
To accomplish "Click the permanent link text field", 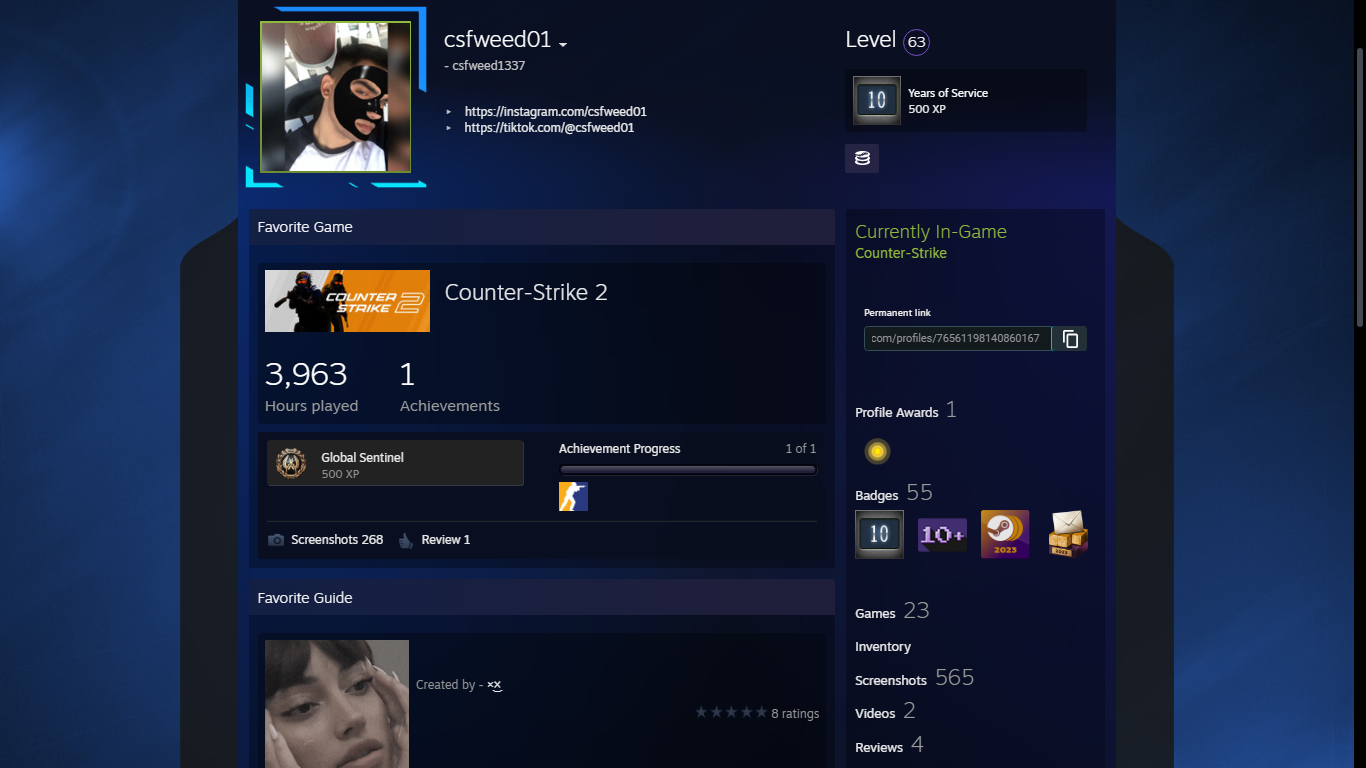I will 957,339.
